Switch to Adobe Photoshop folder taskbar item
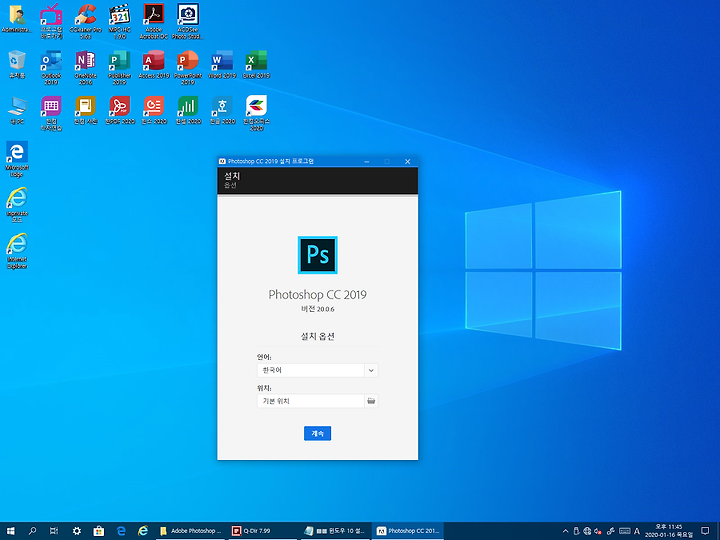The width and height of the screenshot is (720, 540). coord(190,531)
